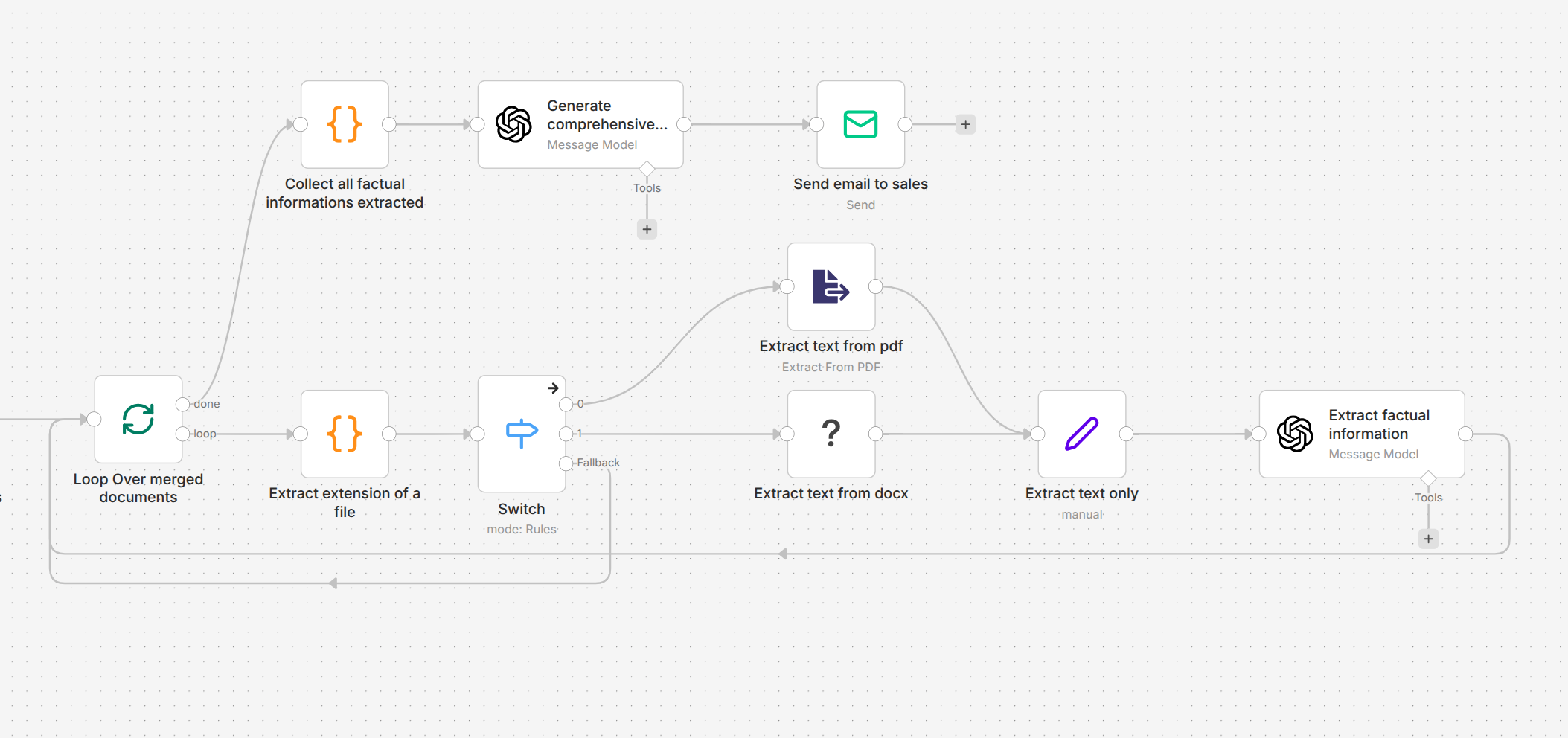Click the curly braces icon on Extract extension of a file
The height and width of the screenshot is (738, 1568).
coord(344,434)
